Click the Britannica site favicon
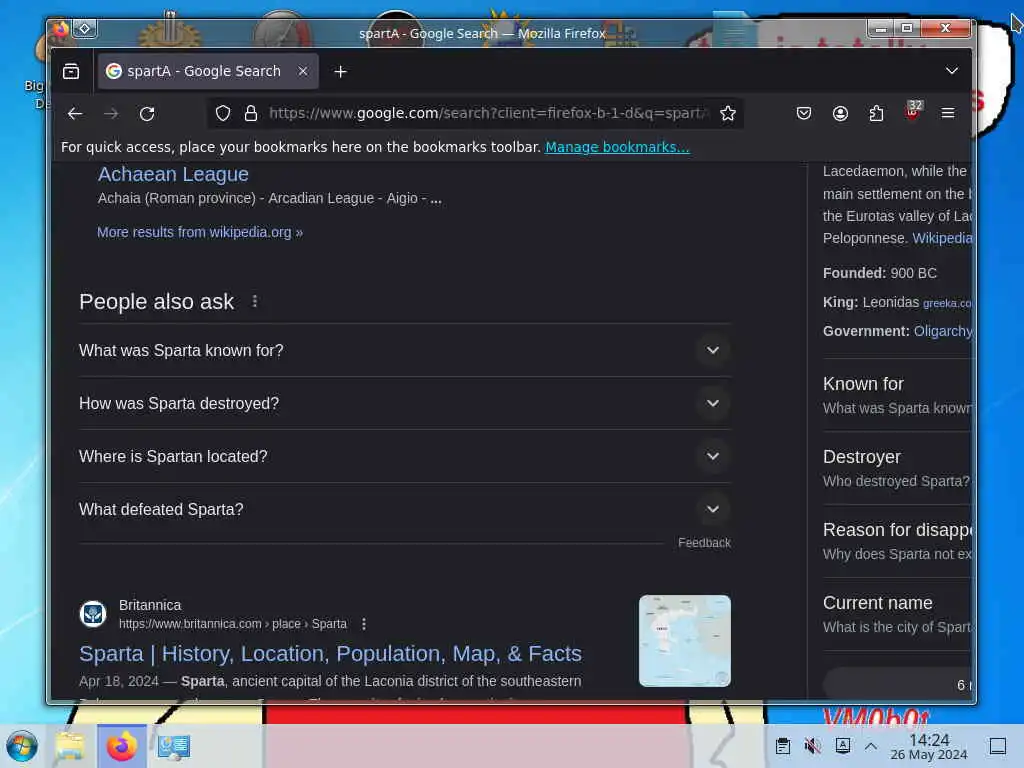 point(93,614)
